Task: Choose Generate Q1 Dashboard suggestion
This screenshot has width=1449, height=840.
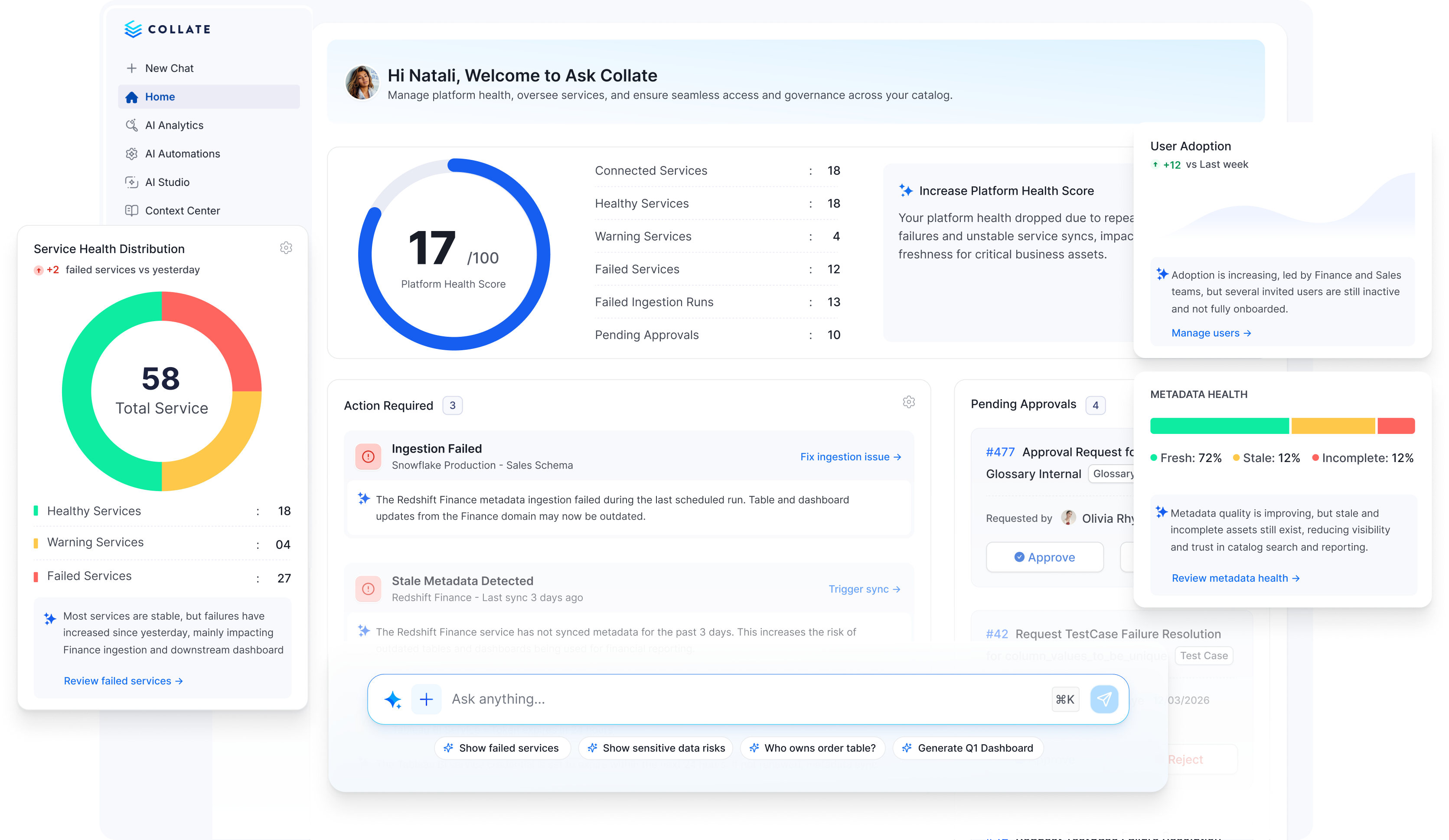Action: click(x=968, y=748)
